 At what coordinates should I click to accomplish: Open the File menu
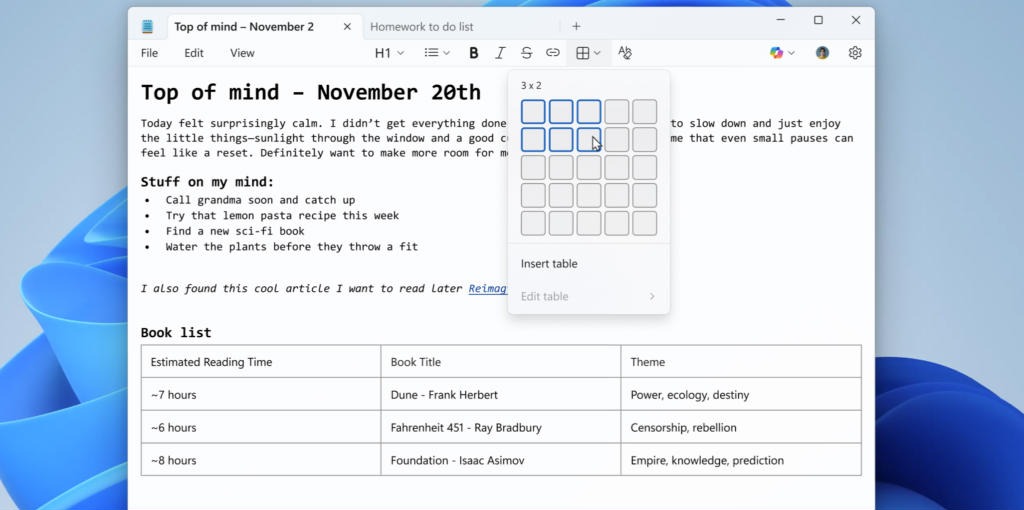pyautogui.click(x=149, y=53)
